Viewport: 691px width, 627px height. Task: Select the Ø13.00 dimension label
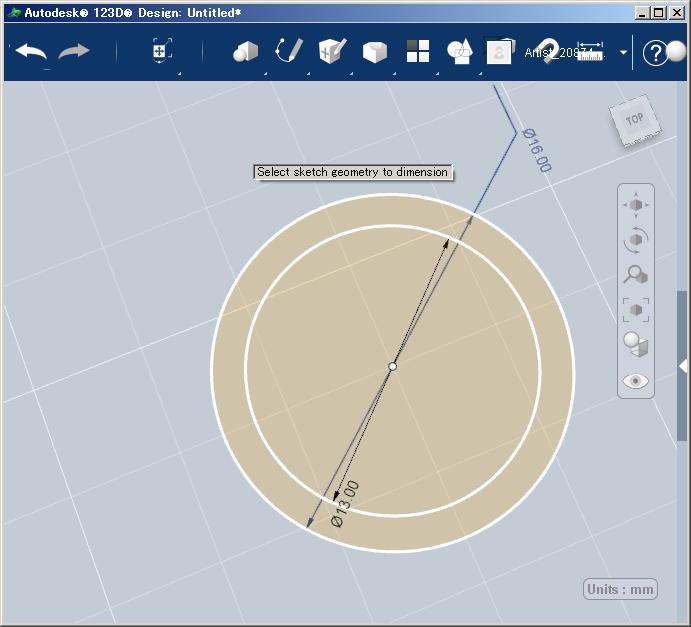(x=345, y=504)
